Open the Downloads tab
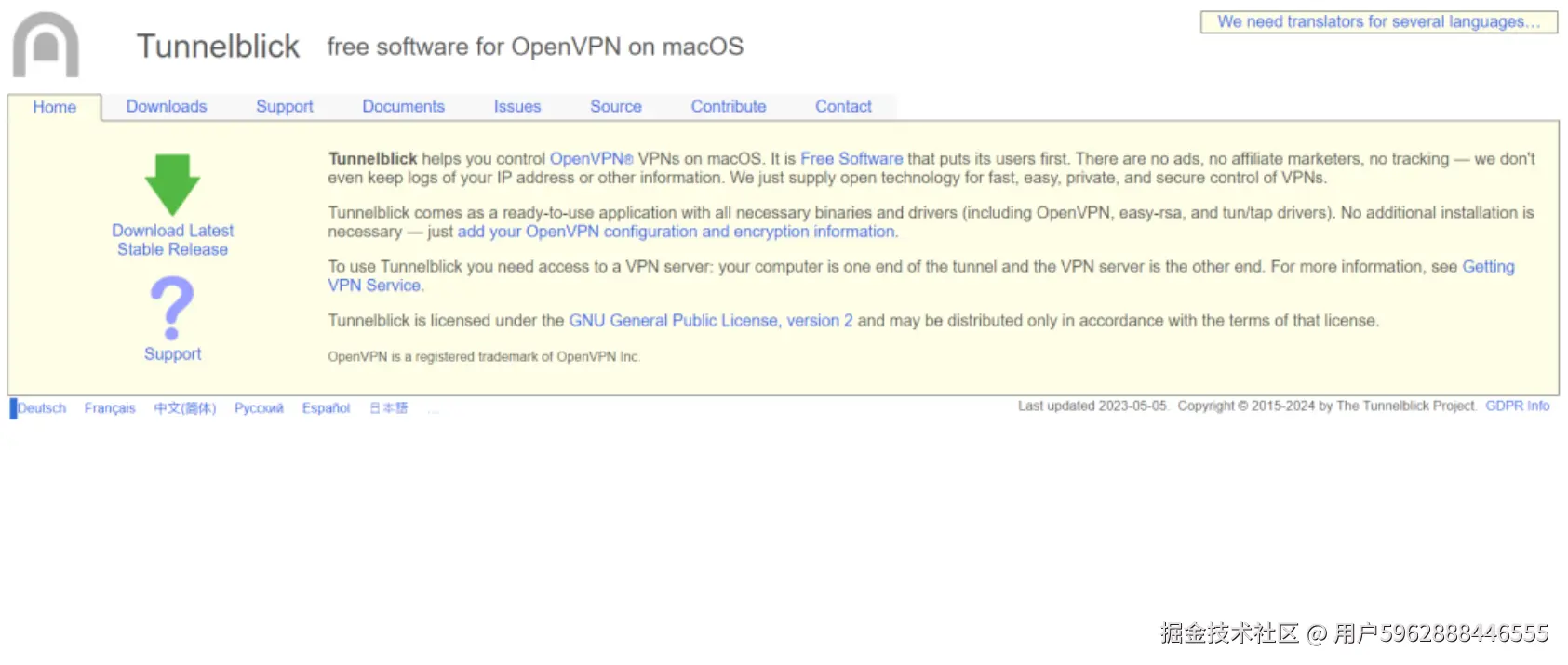Screen dimensions: 1568x665 [x=167, y=106]
